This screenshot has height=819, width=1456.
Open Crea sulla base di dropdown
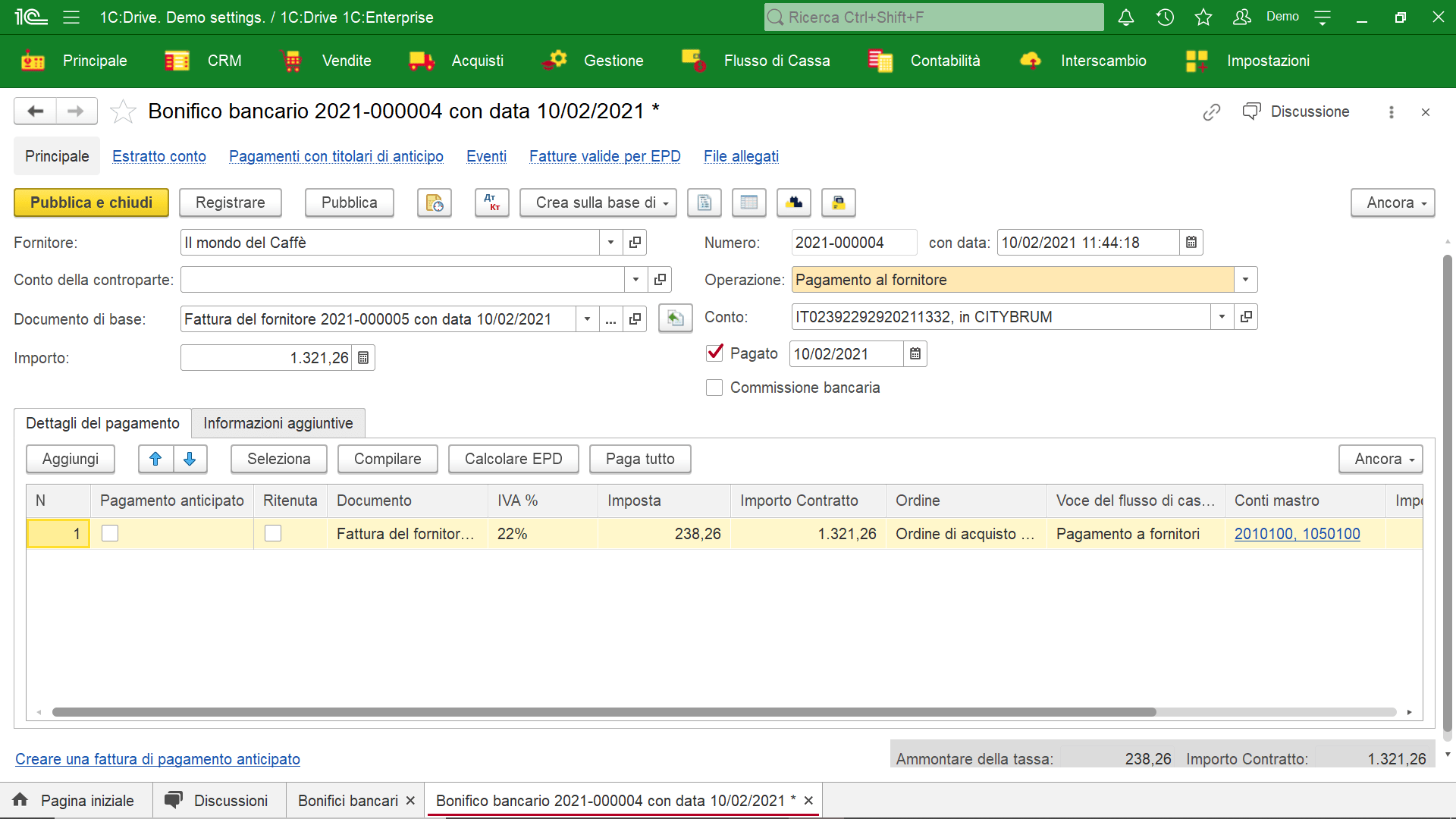point(598,202)
